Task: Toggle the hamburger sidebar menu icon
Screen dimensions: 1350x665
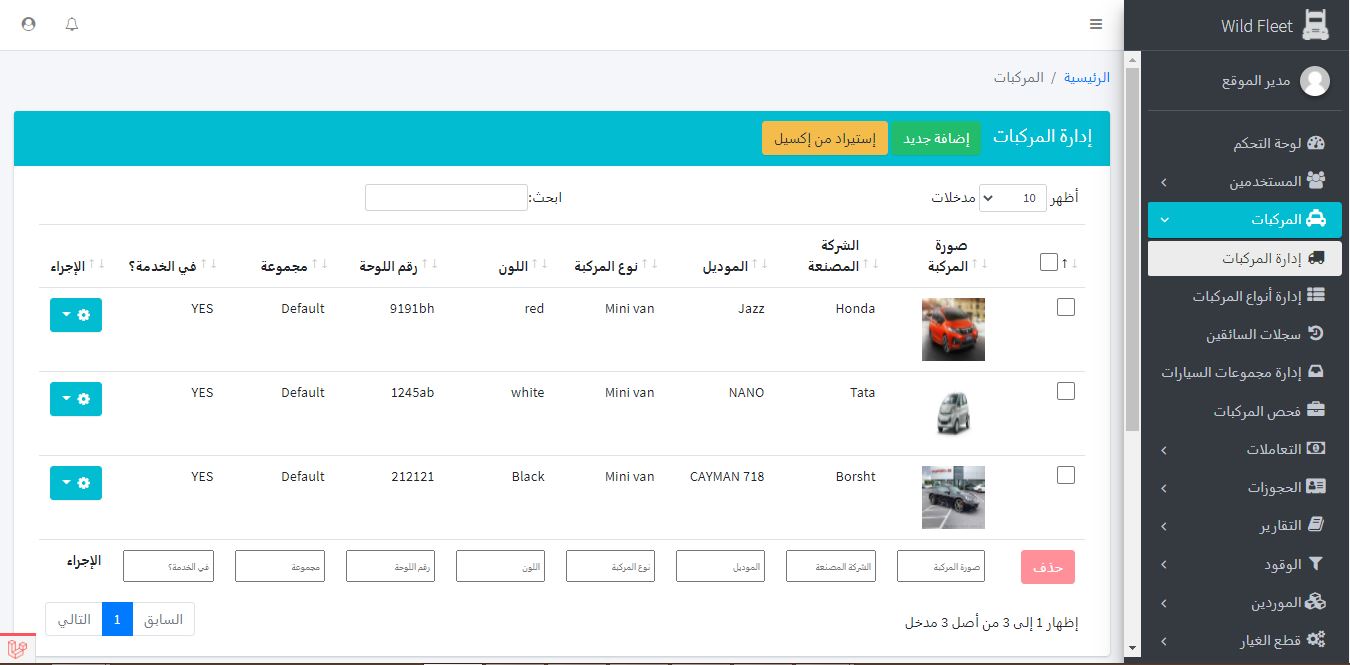Action: click(x=1096, y=24)
